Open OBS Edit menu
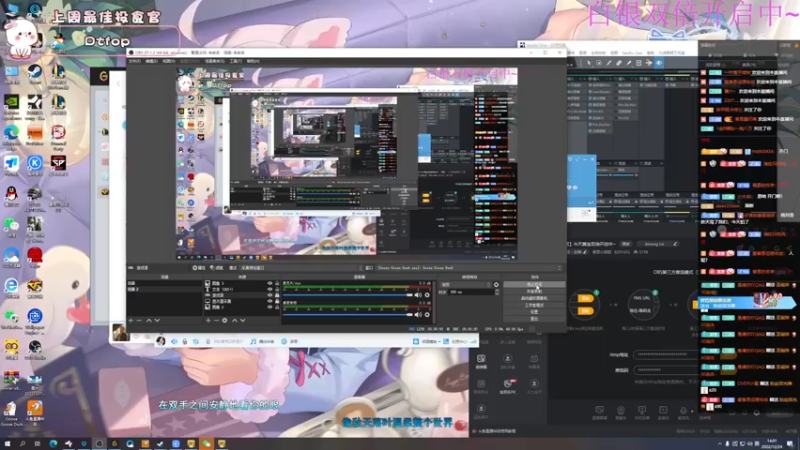800x450 pixels. coord(152,61)
